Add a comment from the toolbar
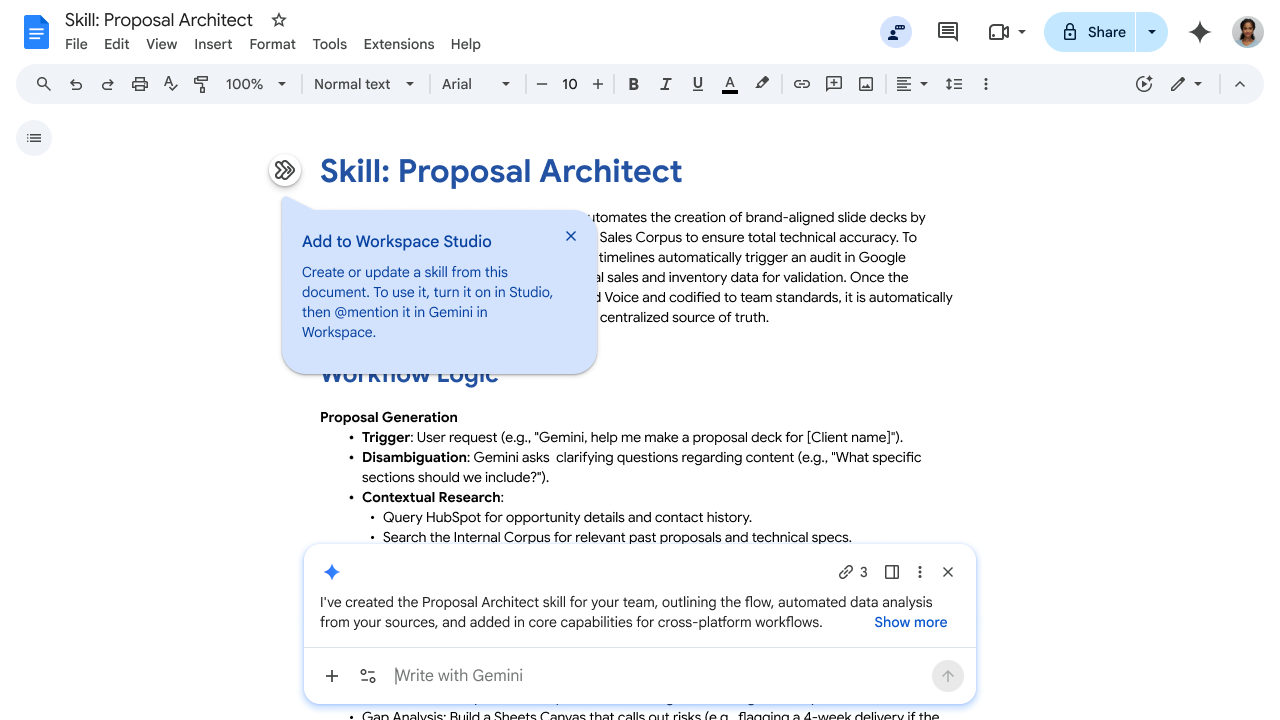This screenshot has width=1280, height=720. [834, 84]
